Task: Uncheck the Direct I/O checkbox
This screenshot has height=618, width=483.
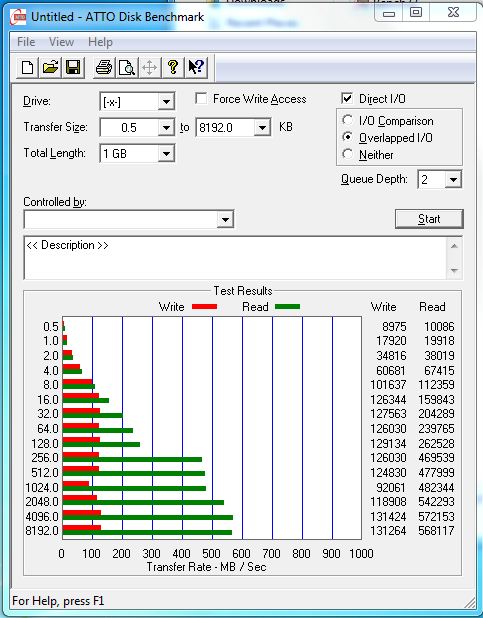Action: pyautogui.click(x=347, y=99)
